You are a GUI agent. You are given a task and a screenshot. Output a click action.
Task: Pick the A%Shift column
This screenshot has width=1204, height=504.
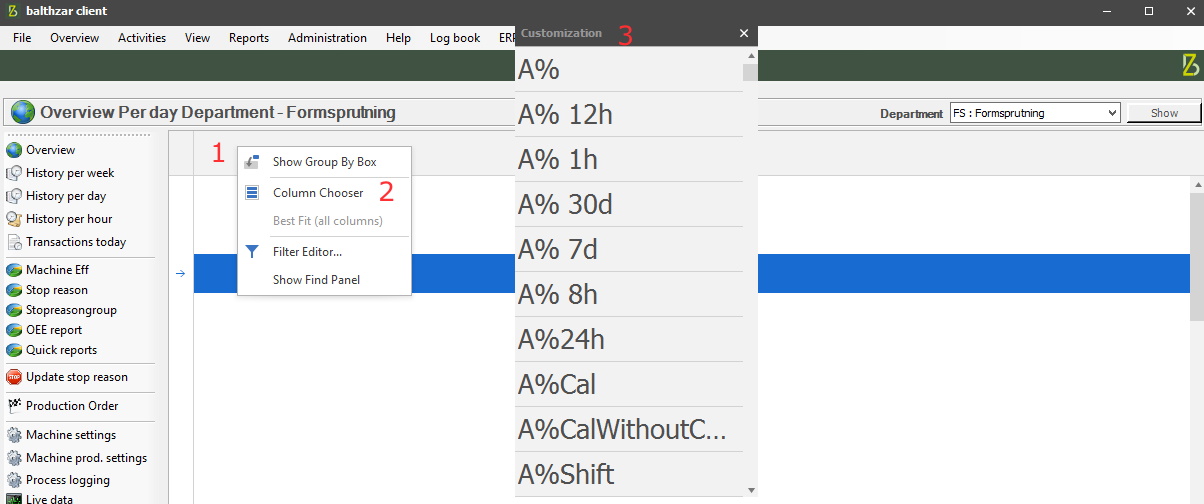coord(629,474)
